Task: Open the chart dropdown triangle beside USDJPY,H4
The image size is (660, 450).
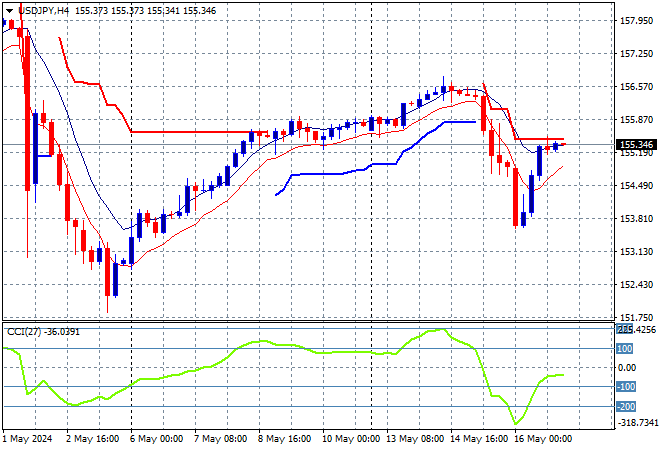Action: pyautogui.click(x=9, y=11)
